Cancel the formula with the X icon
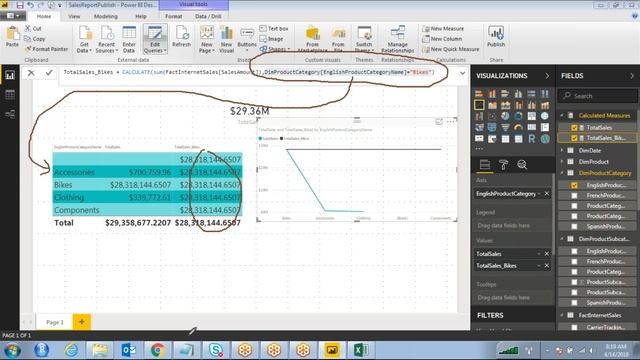Screen dimensions: 640x360 click(x=31, y=73)
